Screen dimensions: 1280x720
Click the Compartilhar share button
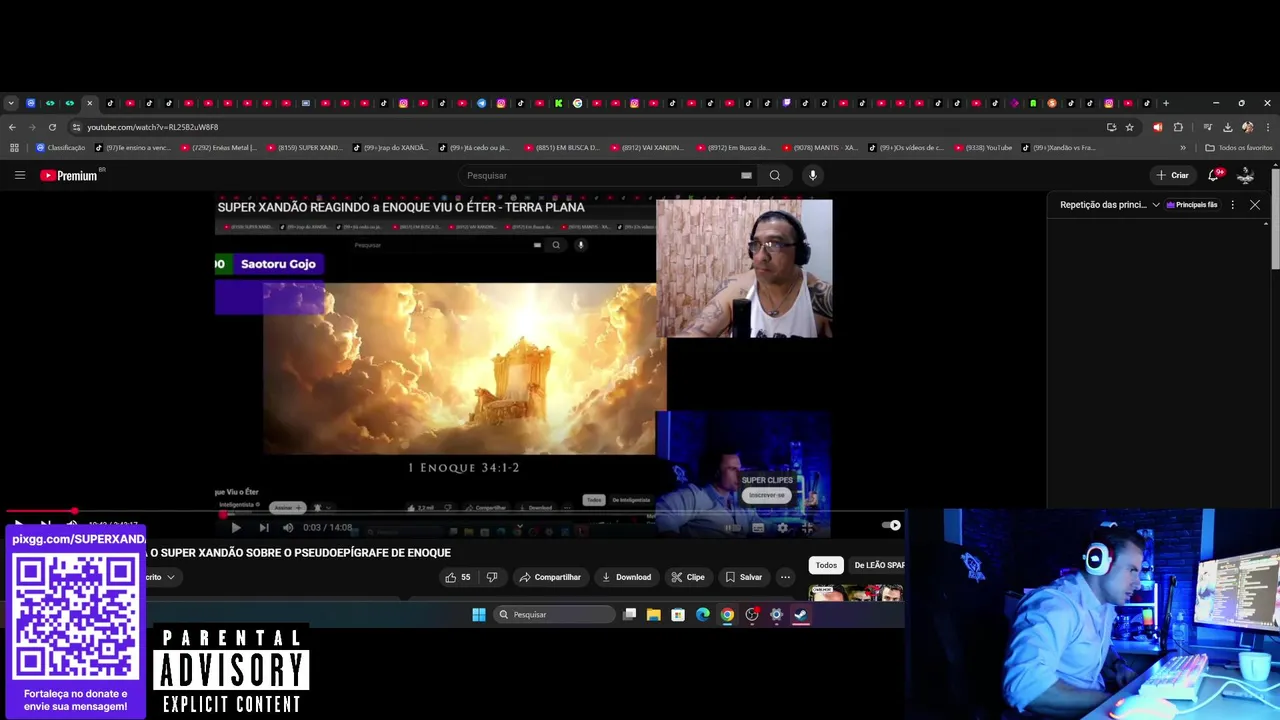pyautogui.click(x=550, y=577)
